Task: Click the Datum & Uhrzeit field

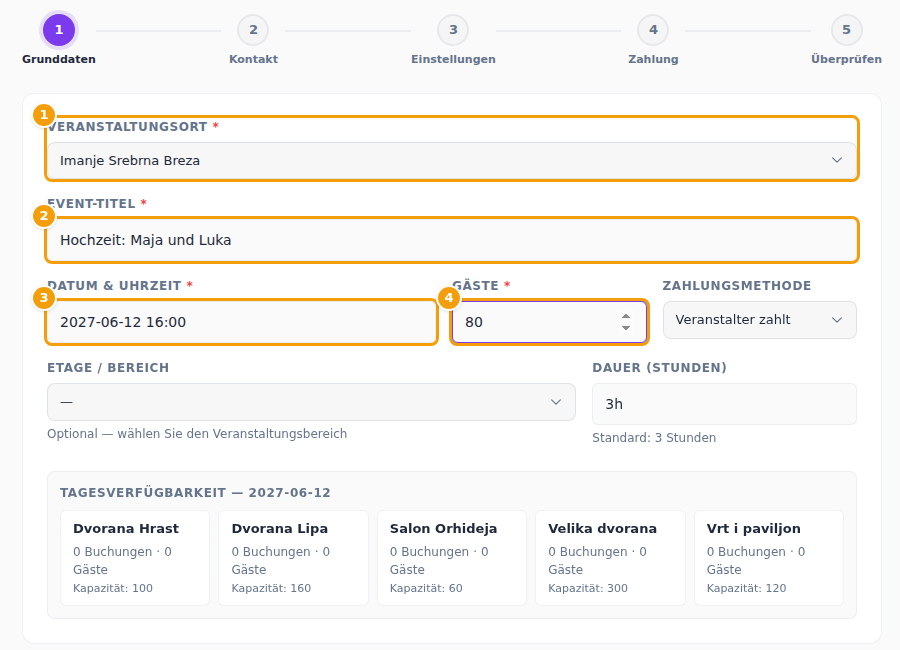Action: (242, 322)
